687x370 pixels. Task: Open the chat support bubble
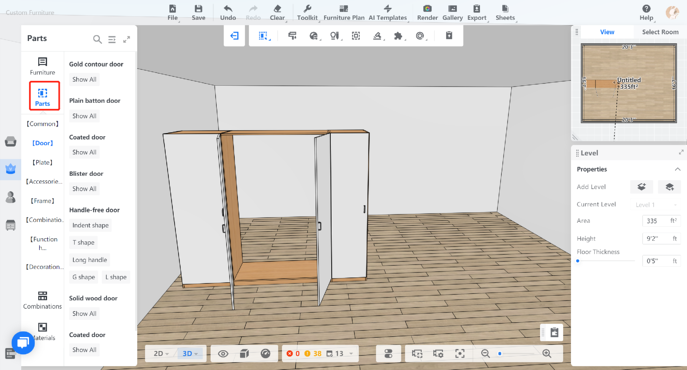pos(23,342)
